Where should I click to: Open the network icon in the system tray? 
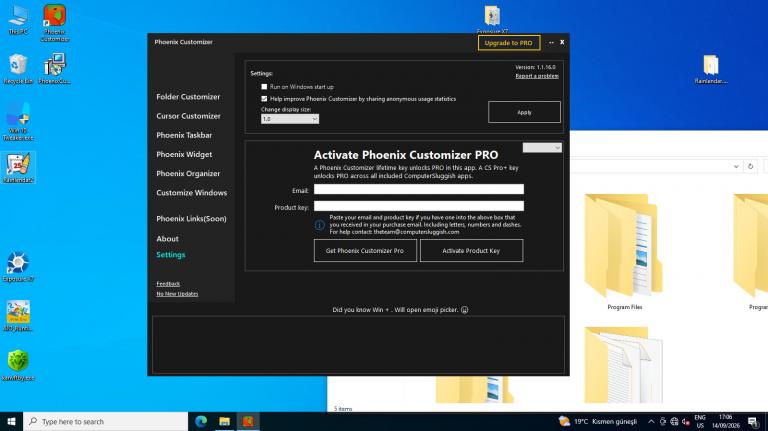[674, 421]
